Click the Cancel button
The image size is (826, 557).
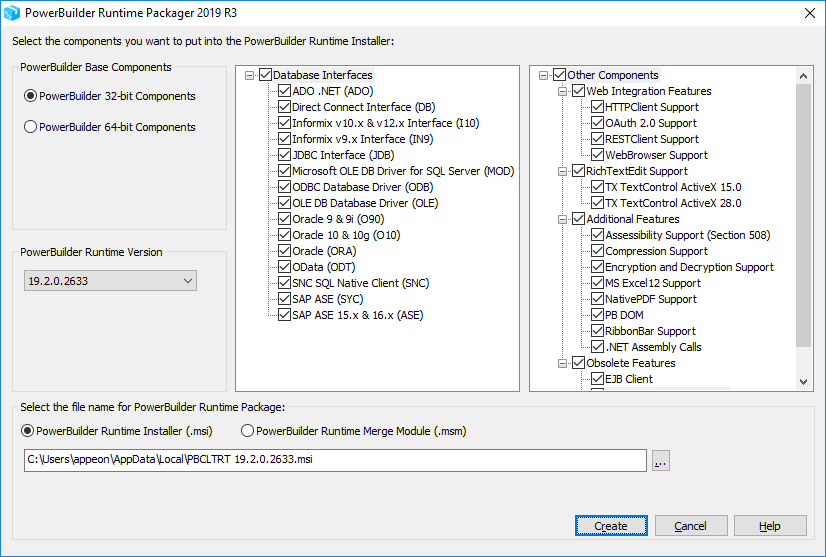click(x=690, y=526)
